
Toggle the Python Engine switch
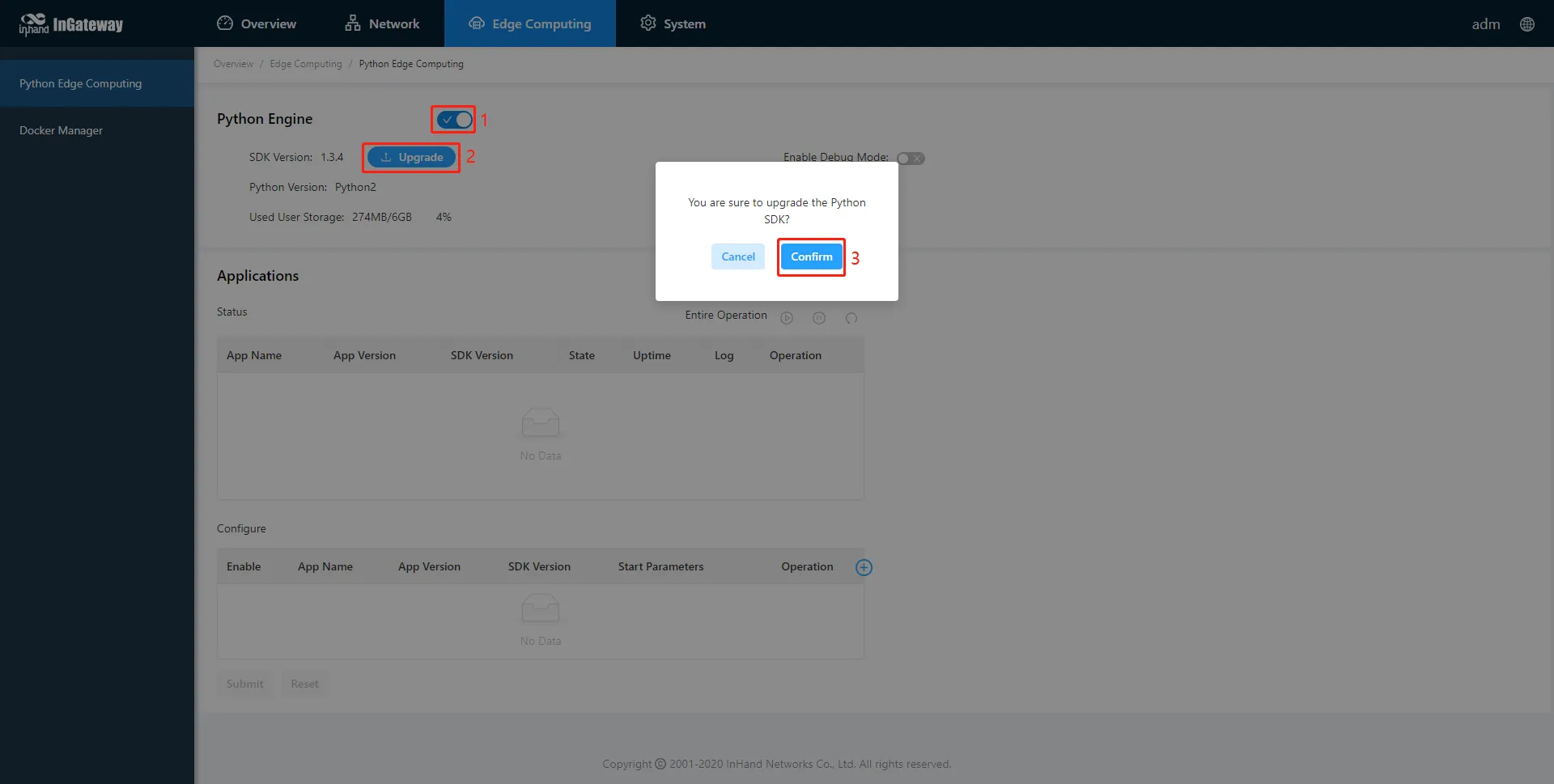pos(454,120)
